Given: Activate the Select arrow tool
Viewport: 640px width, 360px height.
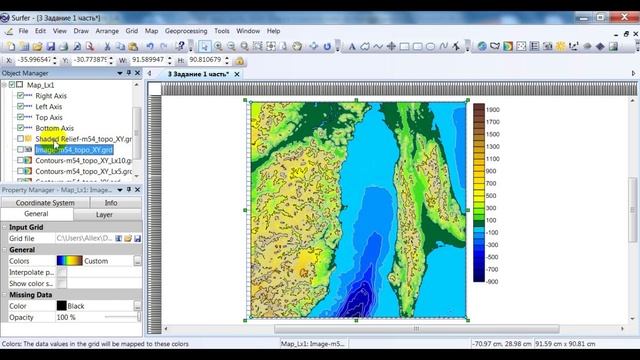Looking at the screenshot, I should tap(204, 46).
